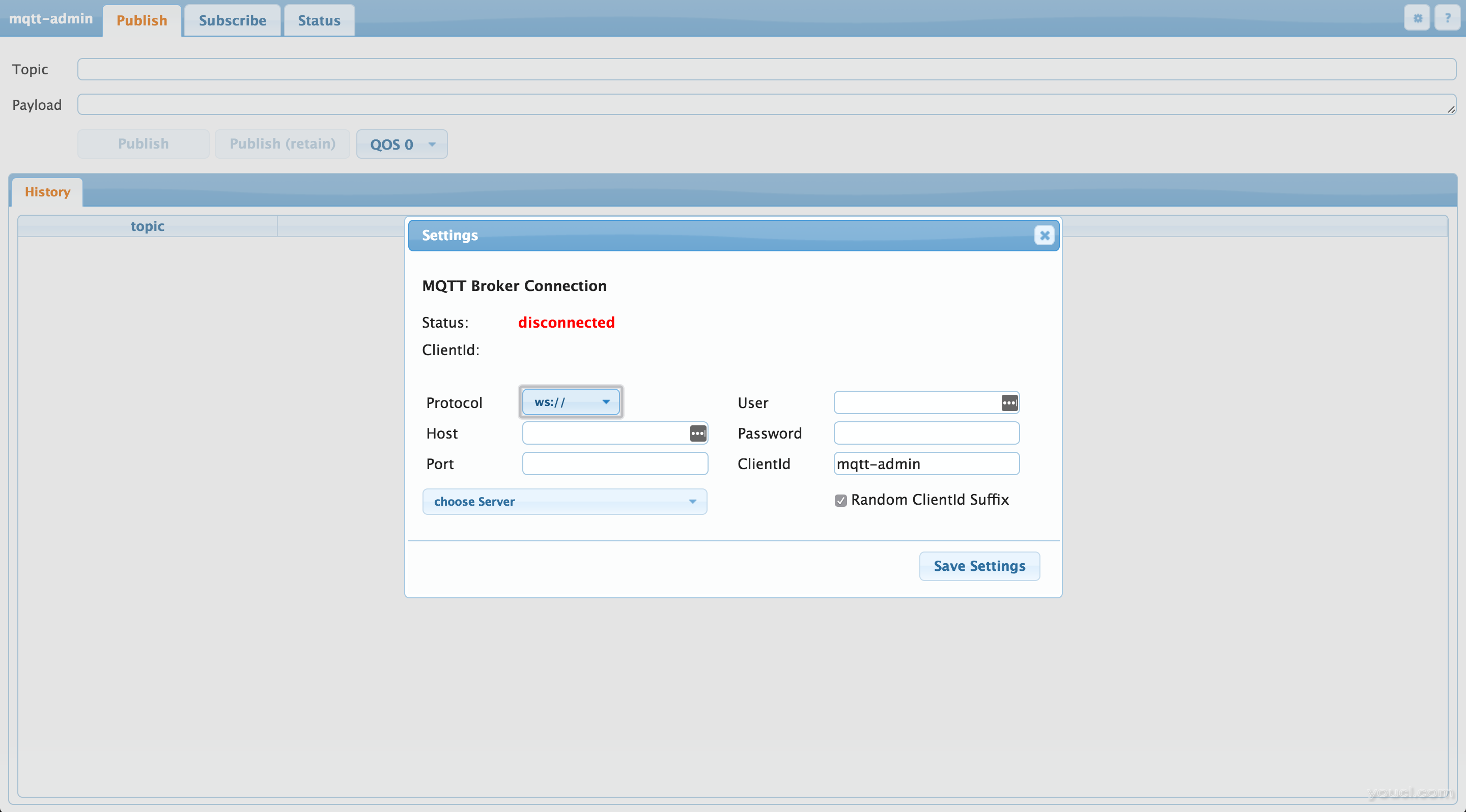
Task: Click the Save Settings button
Action: tap(979, 566)
